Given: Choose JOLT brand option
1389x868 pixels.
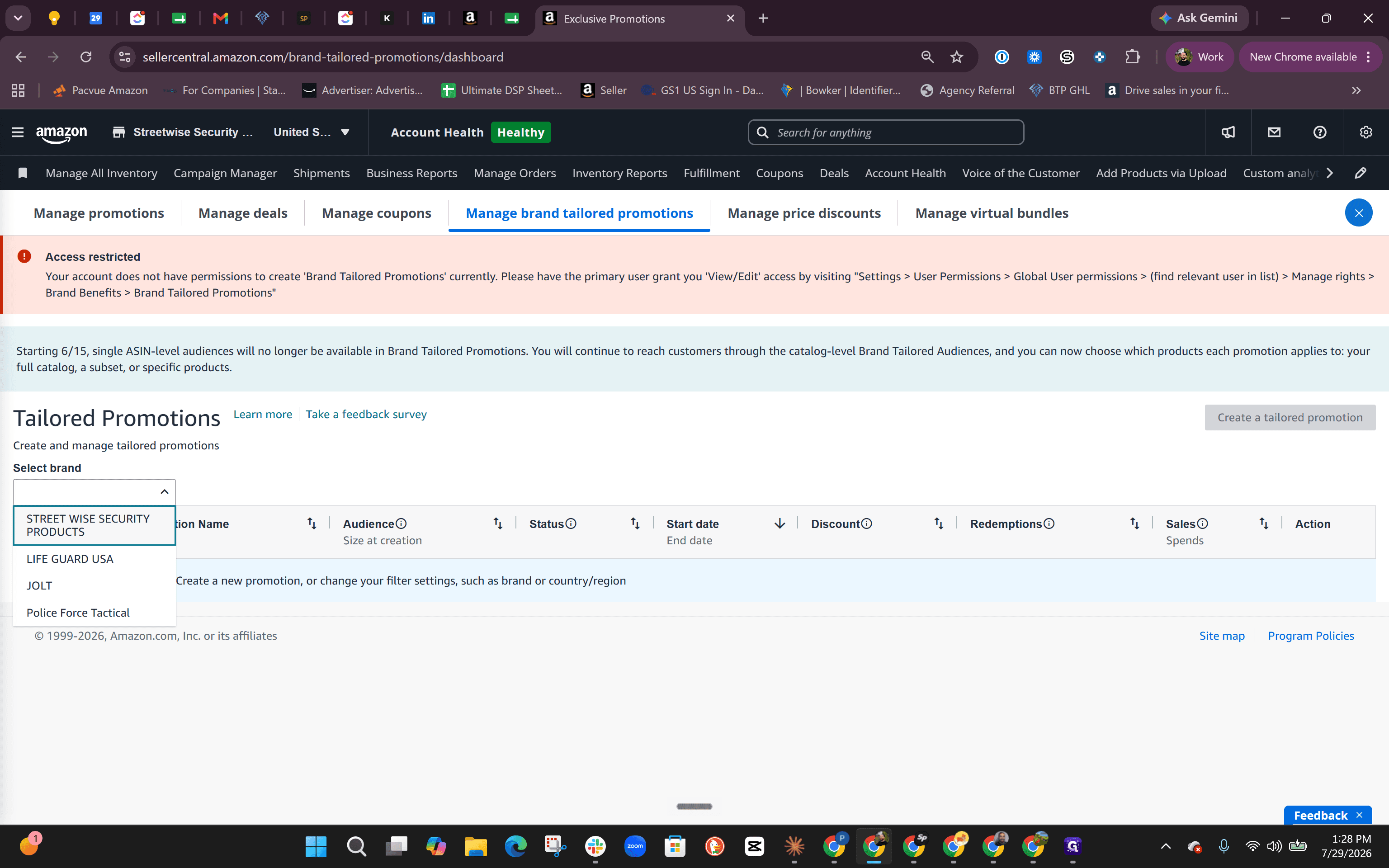Looking at the screenshot, I should pyautogui.click(x=94, y=585).
